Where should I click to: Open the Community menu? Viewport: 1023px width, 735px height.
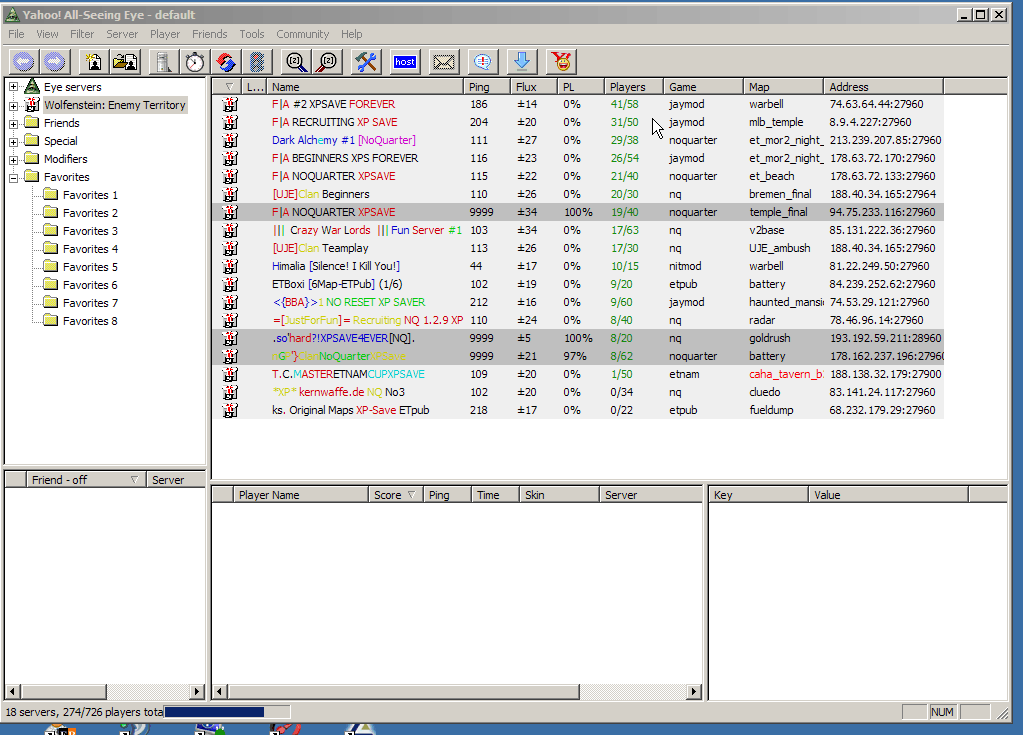302,34
